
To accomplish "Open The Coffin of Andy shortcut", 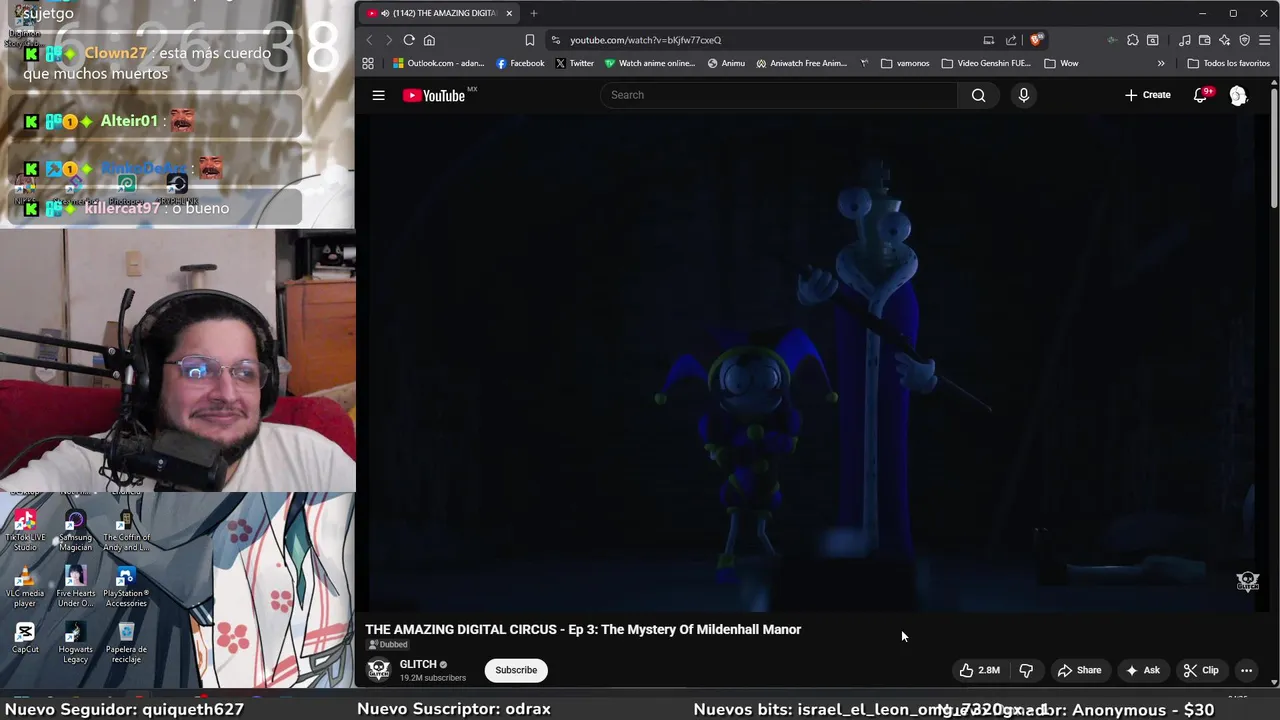I will tap(126, 530).
